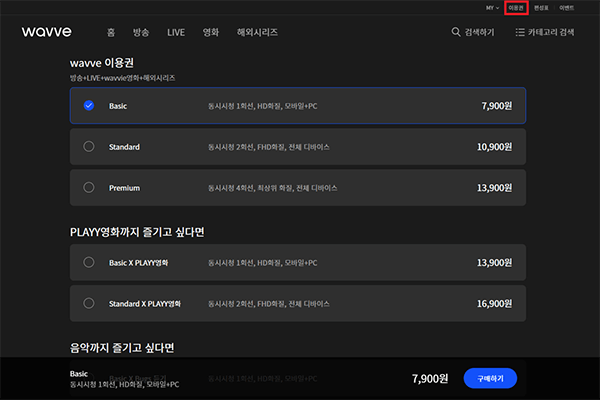
Task: Open the 이용권 link in top bar
Action: [x=516, y=8]
